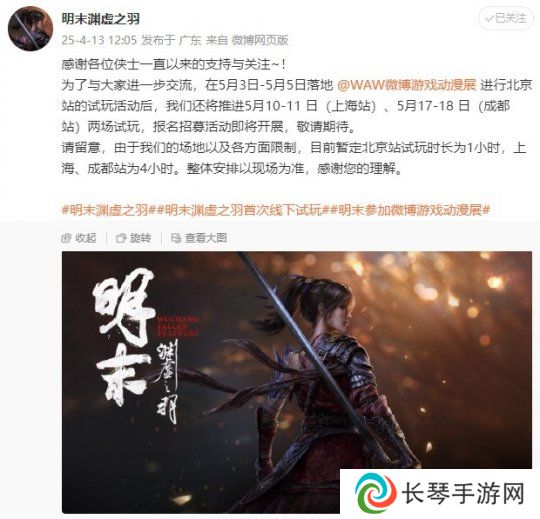Screen dimensions: 540x519
Task: Click the expanded game poster image
Action: (x=297, y=382)
